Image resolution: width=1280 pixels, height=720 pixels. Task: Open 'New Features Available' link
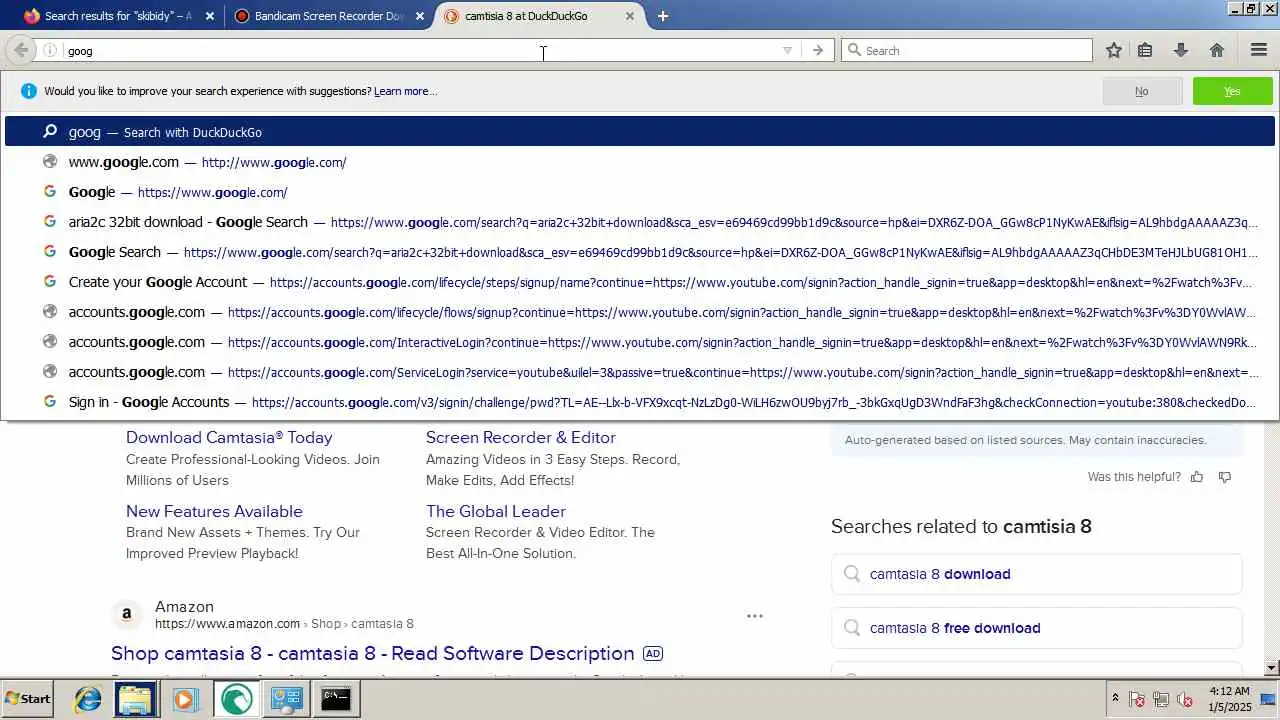[x=214, y=511]
